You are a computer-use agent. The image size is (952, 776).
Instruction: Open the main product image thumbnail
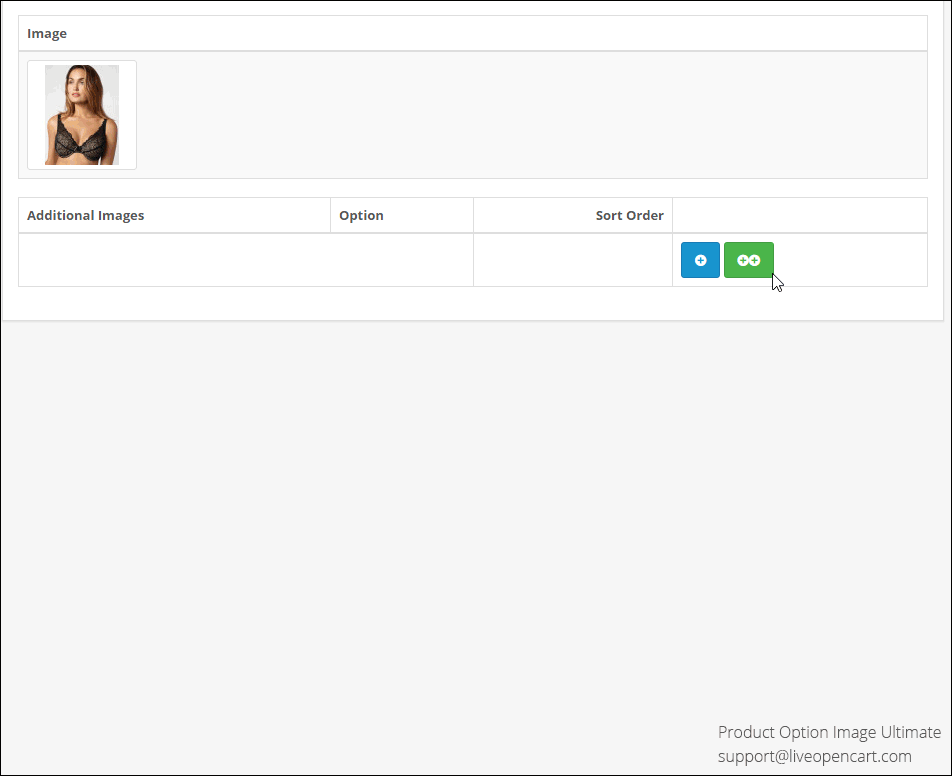click(x=82, y=115)
